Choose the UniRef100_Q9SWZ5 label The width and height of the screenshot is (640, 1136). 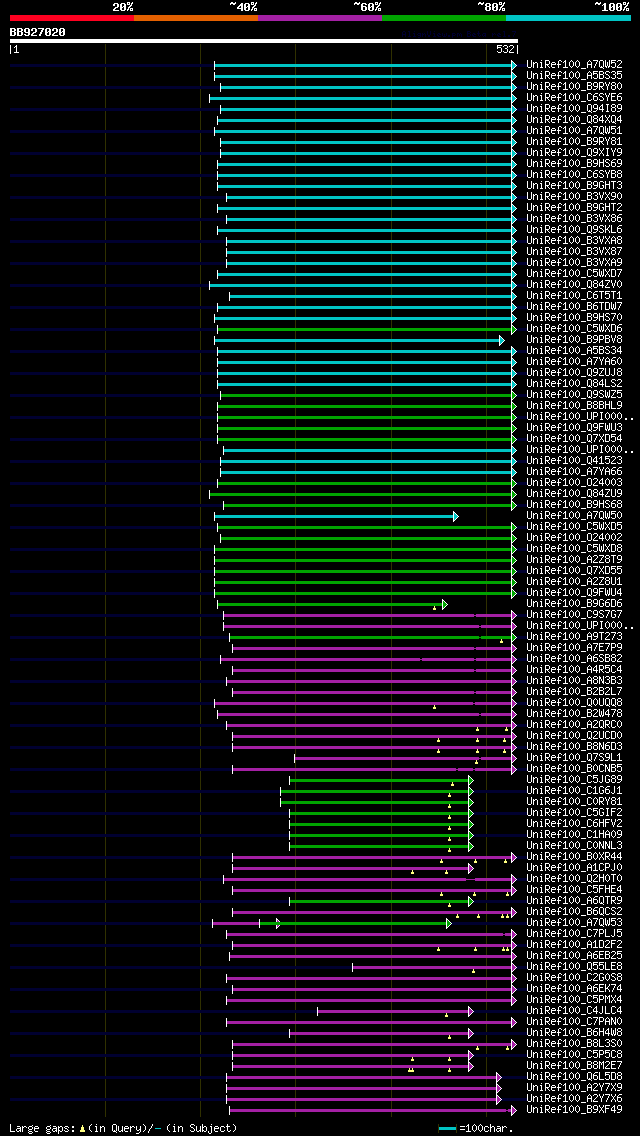click(x=574, y=394)
